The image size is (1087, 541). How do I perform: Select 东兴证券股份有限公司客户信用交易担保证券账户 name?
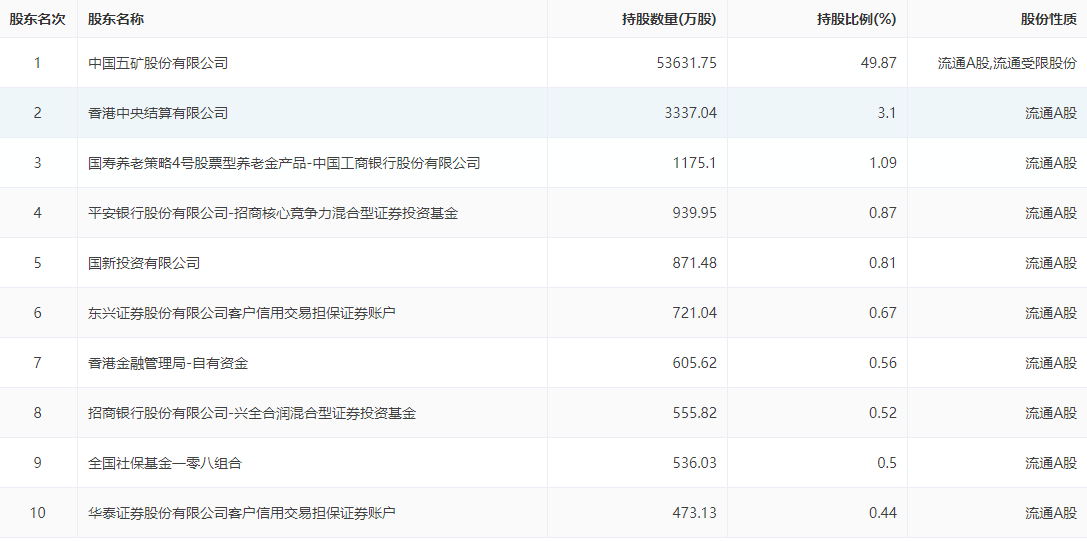pyautogui.click(x=242, y=313)
